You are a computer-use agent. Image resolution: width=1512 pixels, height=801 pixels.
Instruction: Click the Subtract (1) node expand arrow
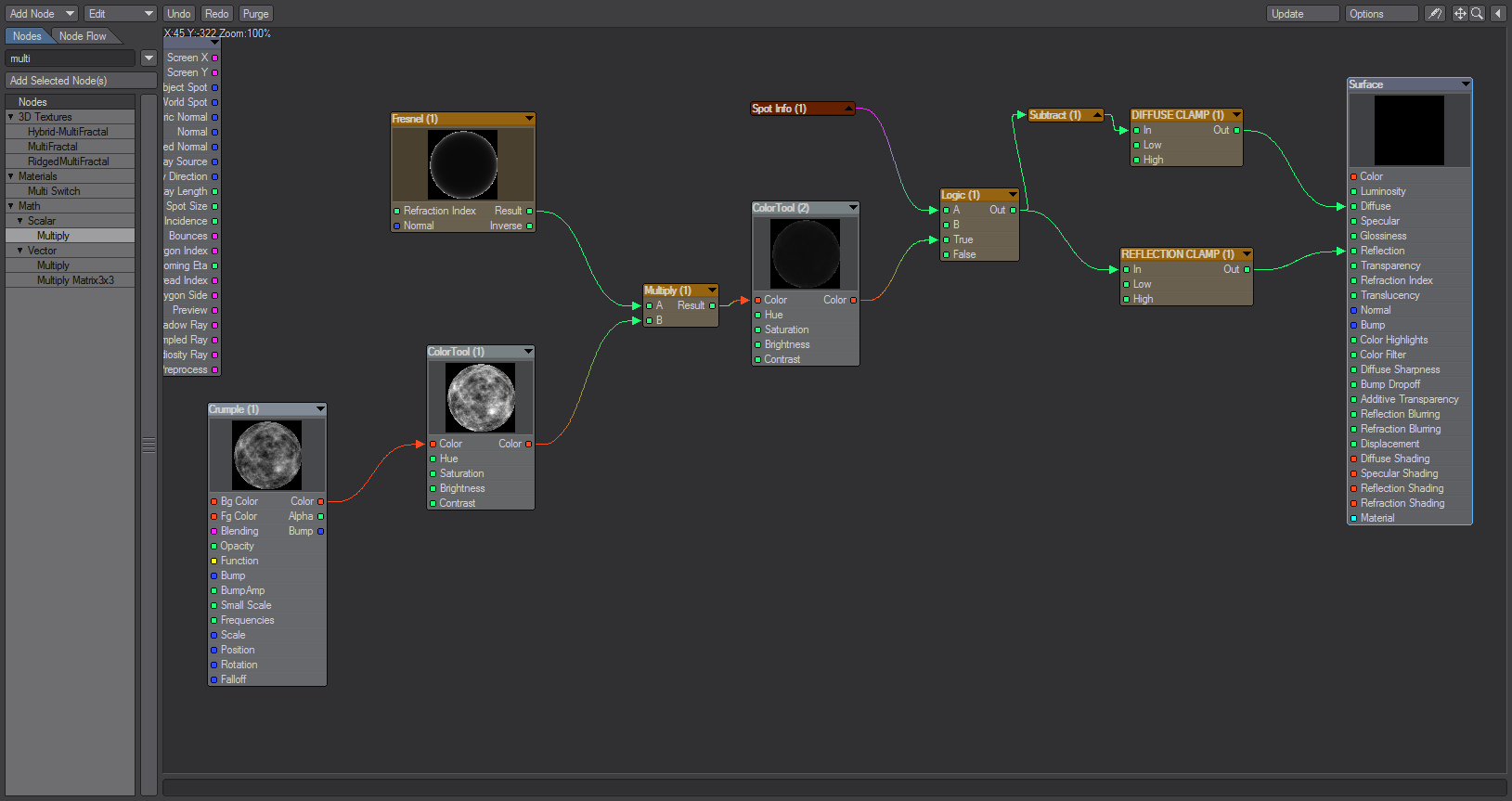tap(1097, 115)
